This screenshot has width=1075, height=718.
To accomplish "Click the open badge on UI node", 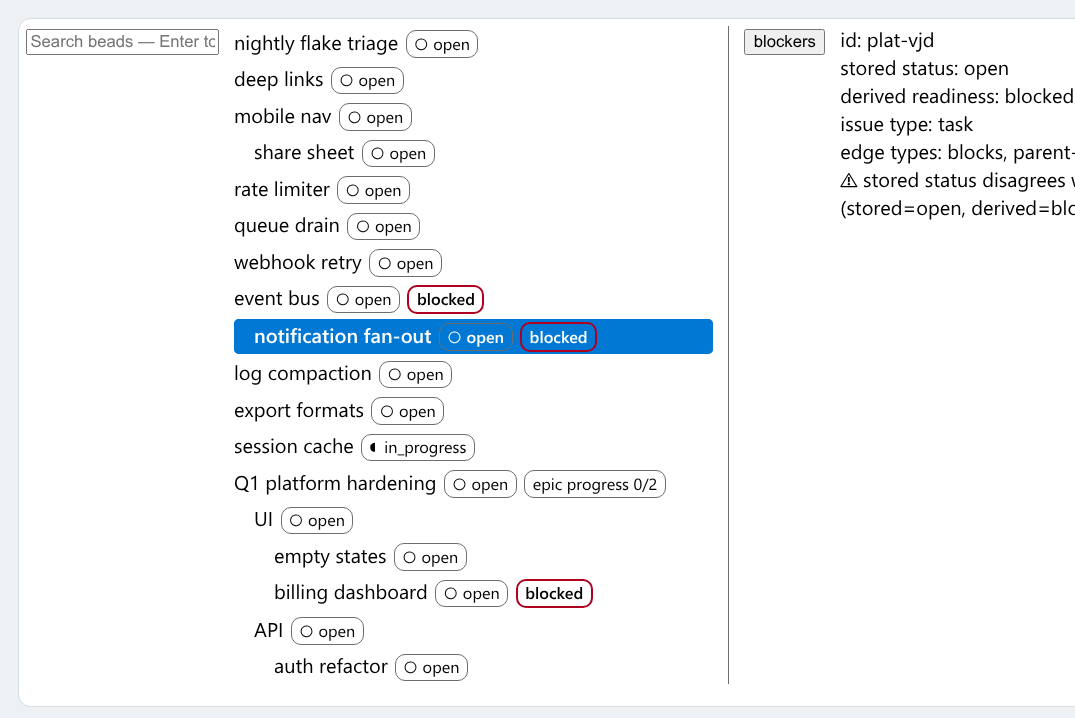I will 317,520.
